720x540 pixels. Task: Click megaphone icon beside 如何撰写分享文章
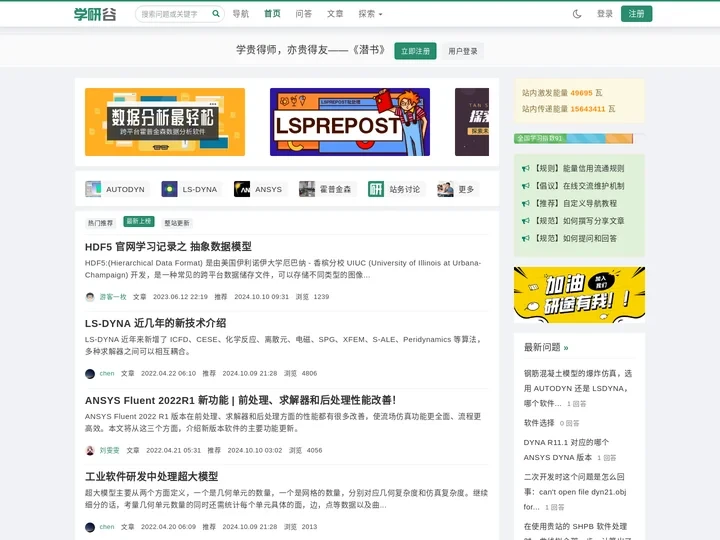pyautogui.click(x=526, y=221)
